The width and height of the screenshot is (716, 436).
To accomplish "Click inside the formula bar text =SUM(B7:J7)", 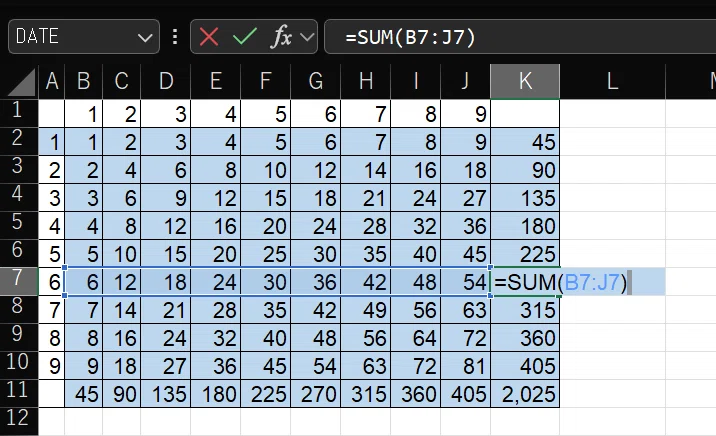I will (x=410, y=37).
